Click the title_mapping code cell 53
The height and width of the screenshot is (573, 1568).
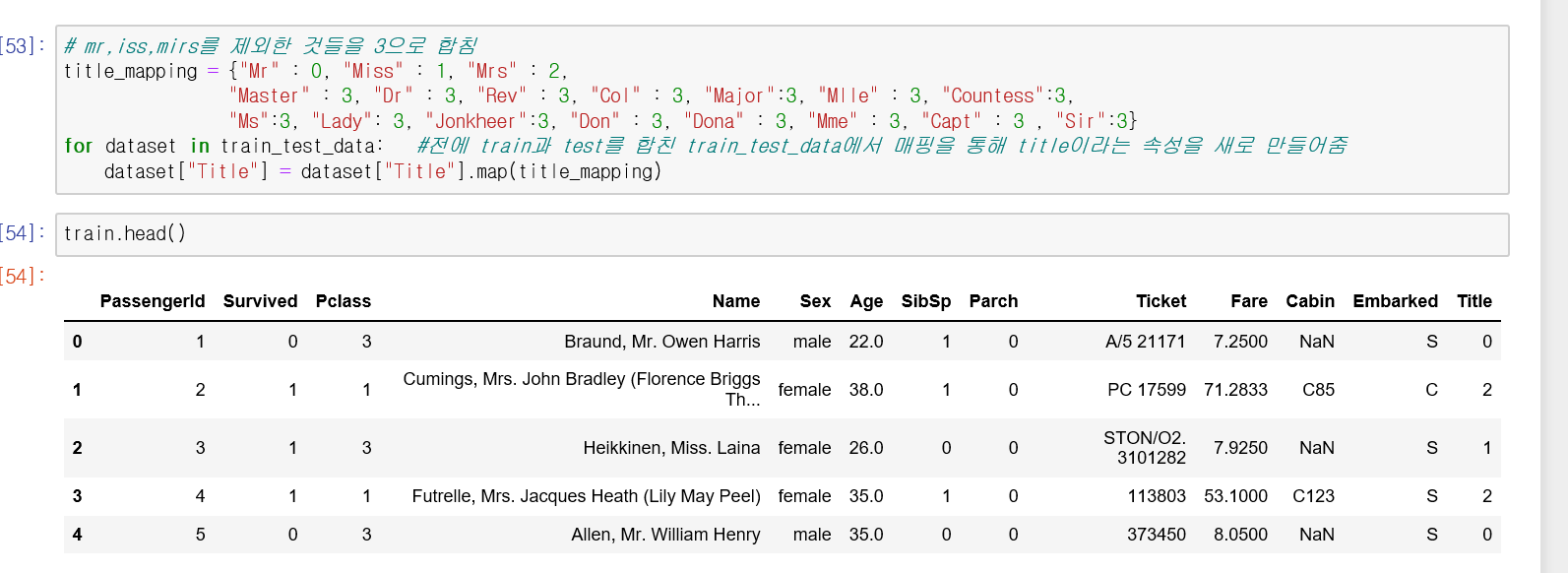tap(783, 109)
